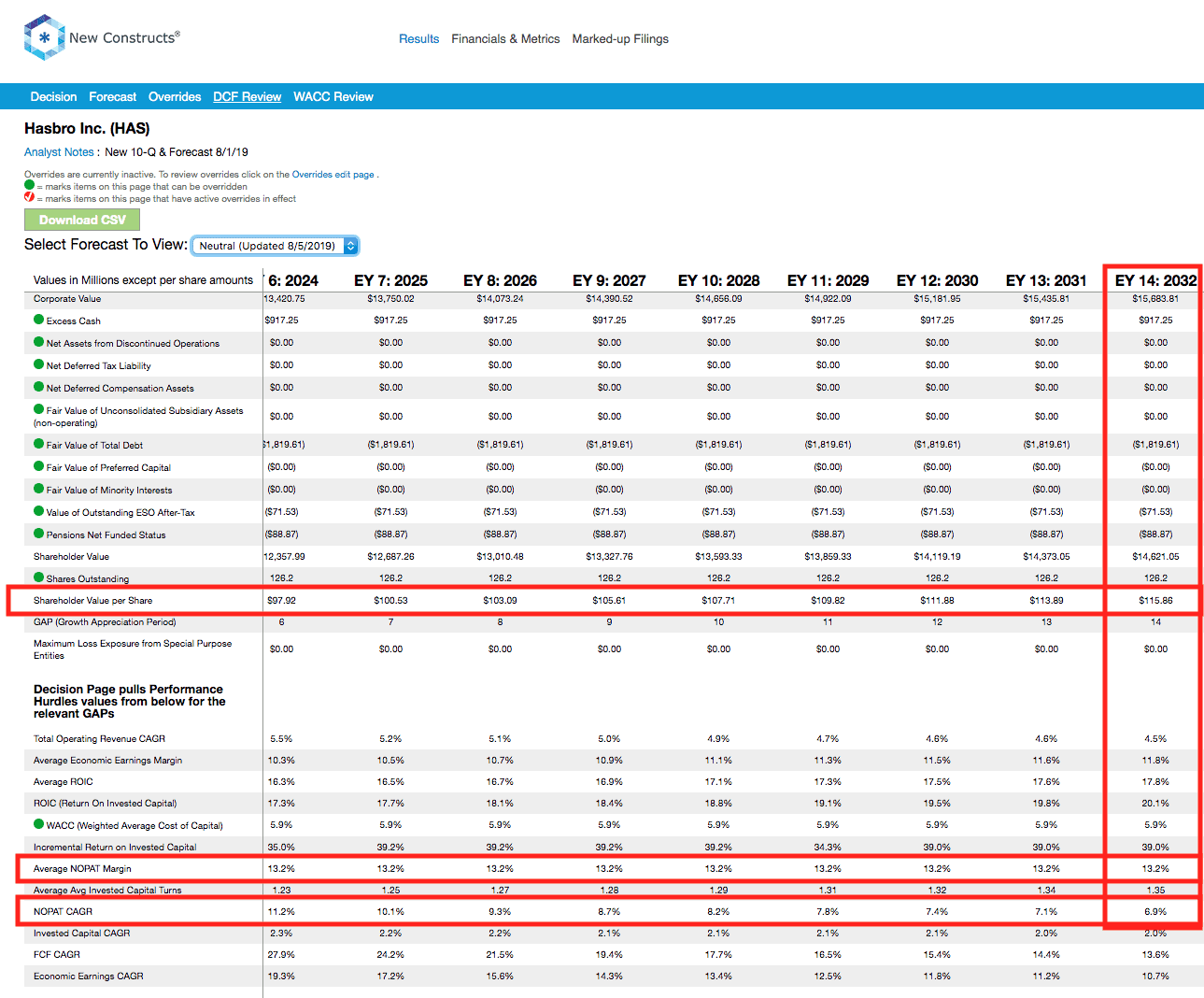The width and height of the screenshot is (1204, 998).
Task: Click green dot for Outstanding ESO After-Tax
Action: [x=39, y=511]
